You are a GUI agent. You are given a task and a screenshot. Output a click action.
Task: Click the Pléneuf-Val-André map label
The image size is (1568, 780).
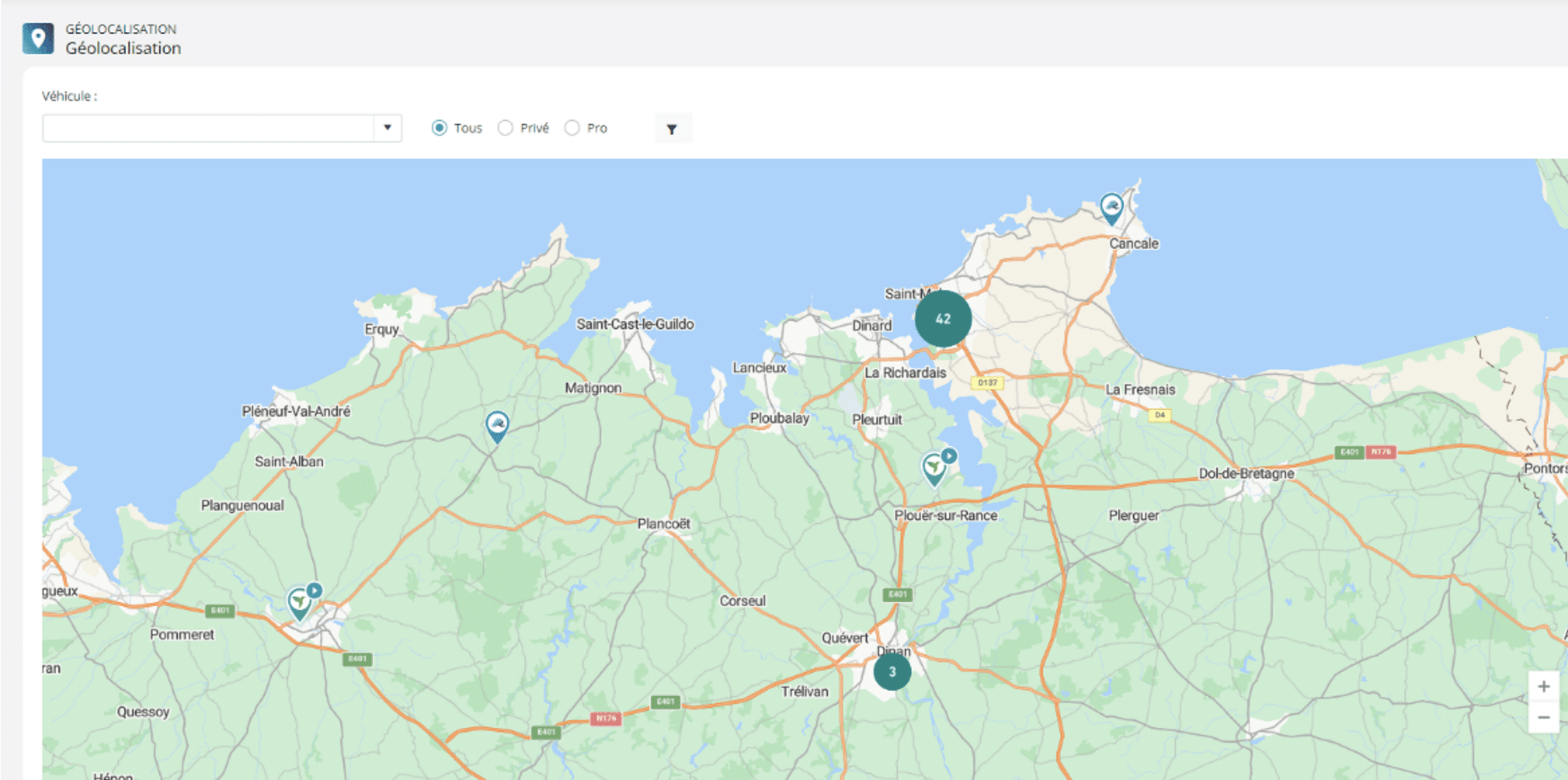(x=296, y=411)
